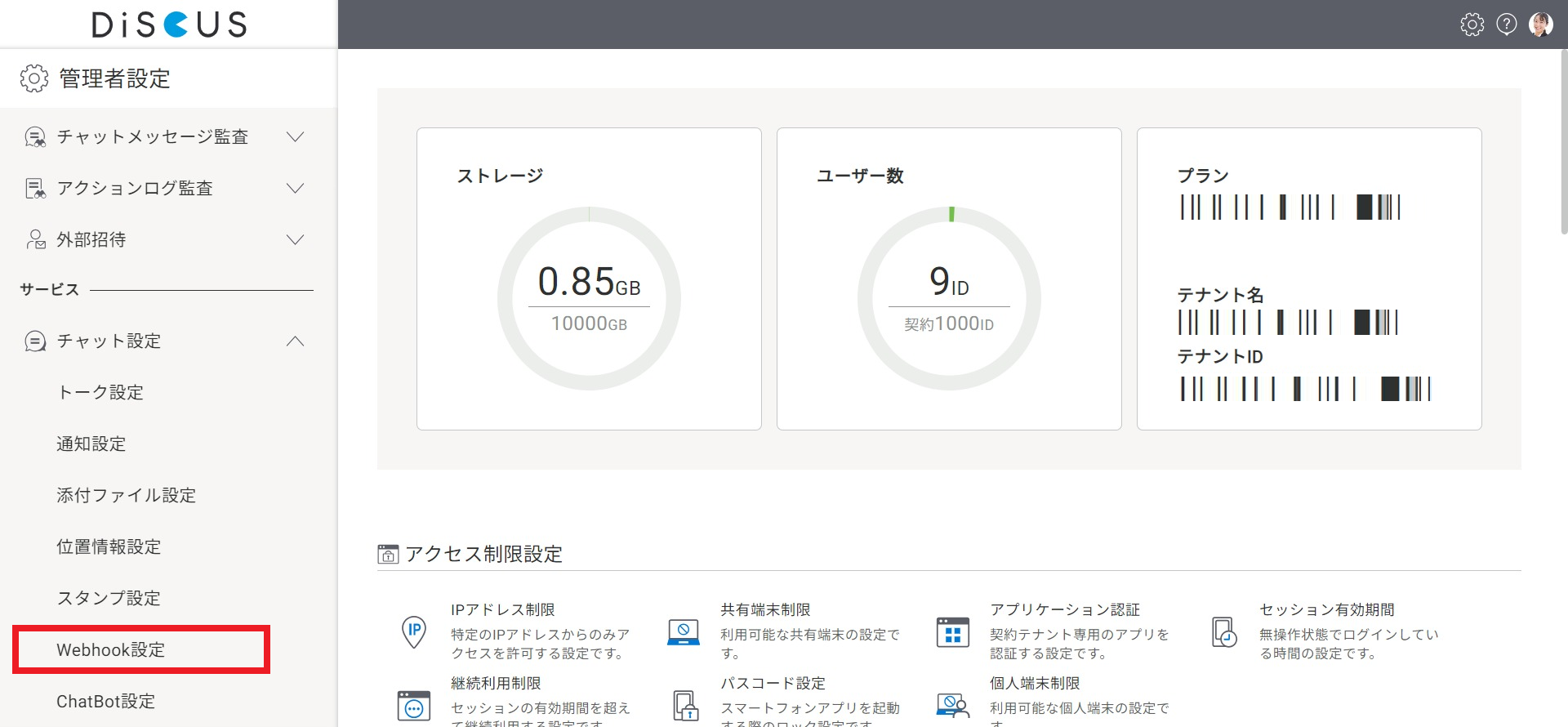The image size is (1568, 727).
Task: Click the テナントID label
Action: click(x=1220, y=357)
